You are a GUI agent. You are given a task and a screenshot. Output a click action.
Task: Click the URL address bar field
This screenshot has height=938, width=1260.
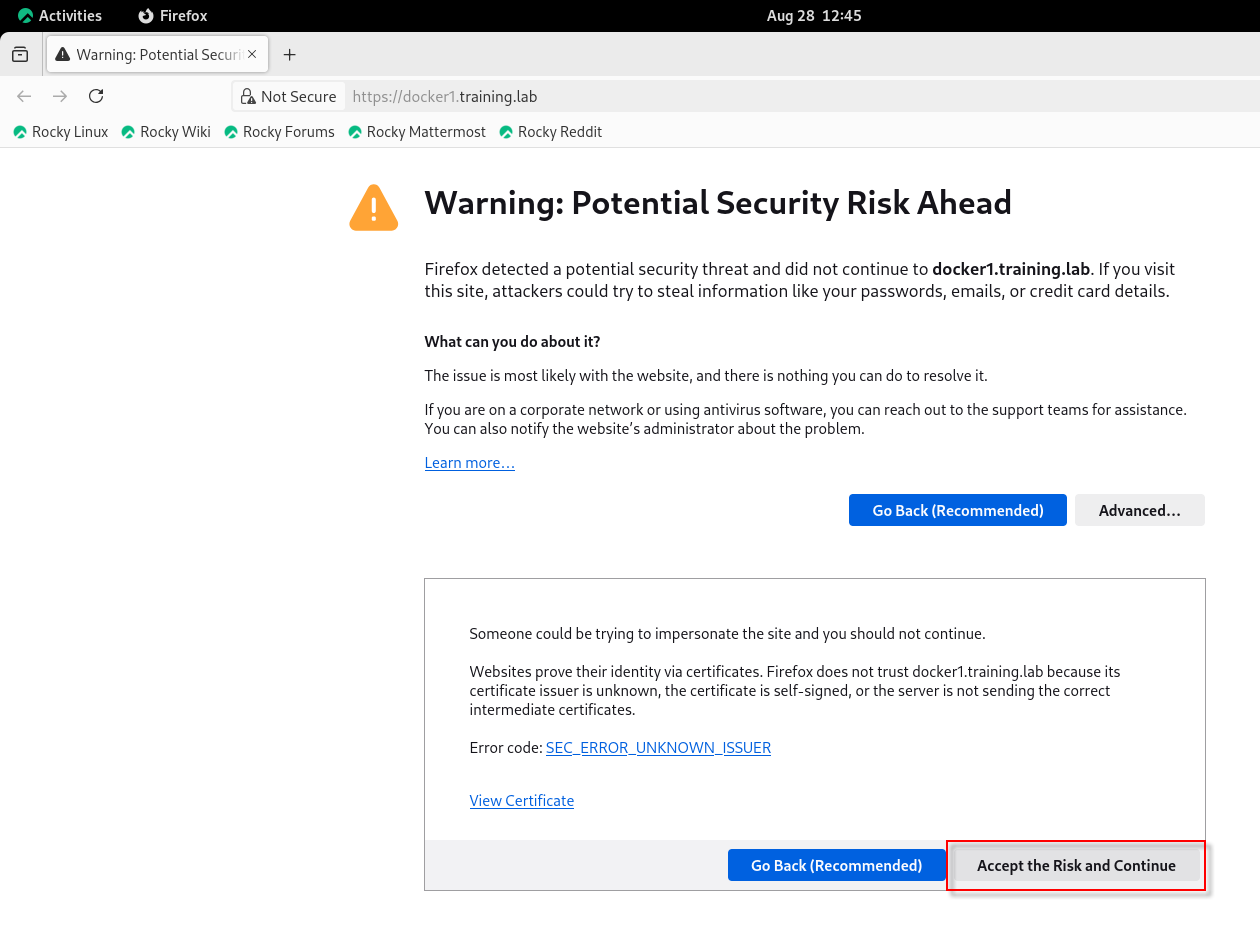pyautogui.click(x=700, y=97)
